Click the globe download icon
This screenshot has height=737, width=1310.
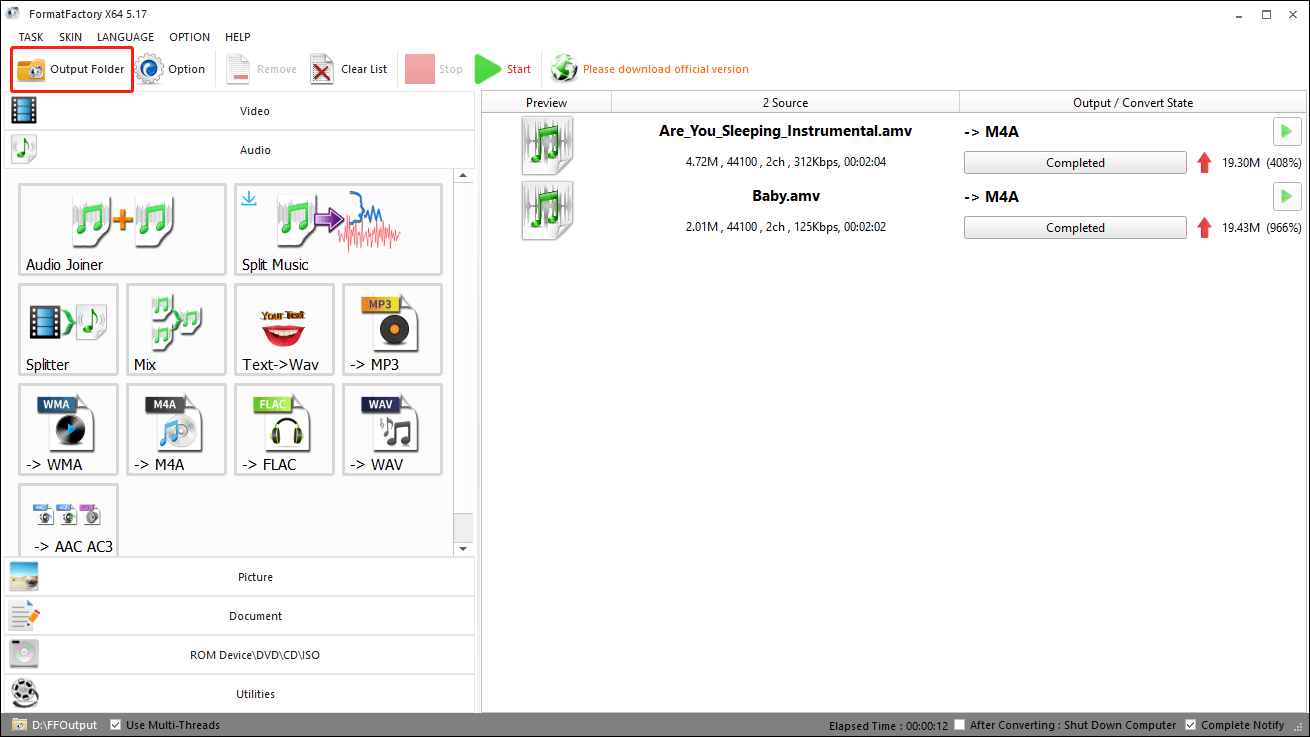(x=564, y=69)
